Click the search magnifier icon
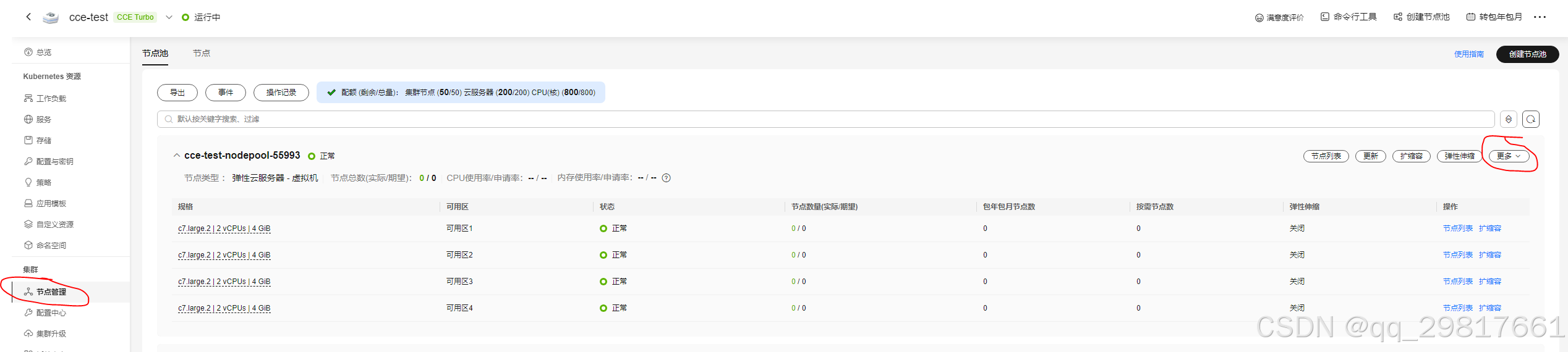Image resolution: width=1568 pixels, height=352 pixels. coord(168,119)
